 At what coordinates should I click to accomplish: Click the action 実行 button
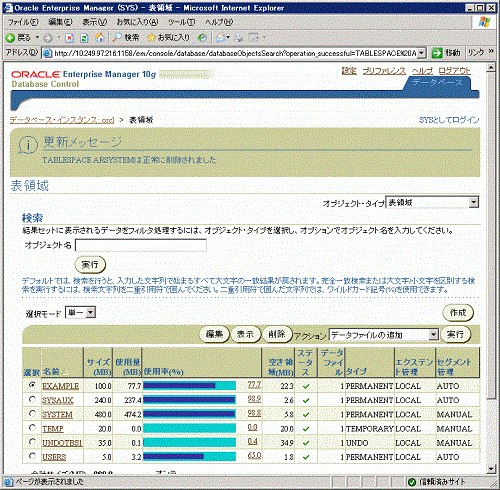click(x=455, y=334)
